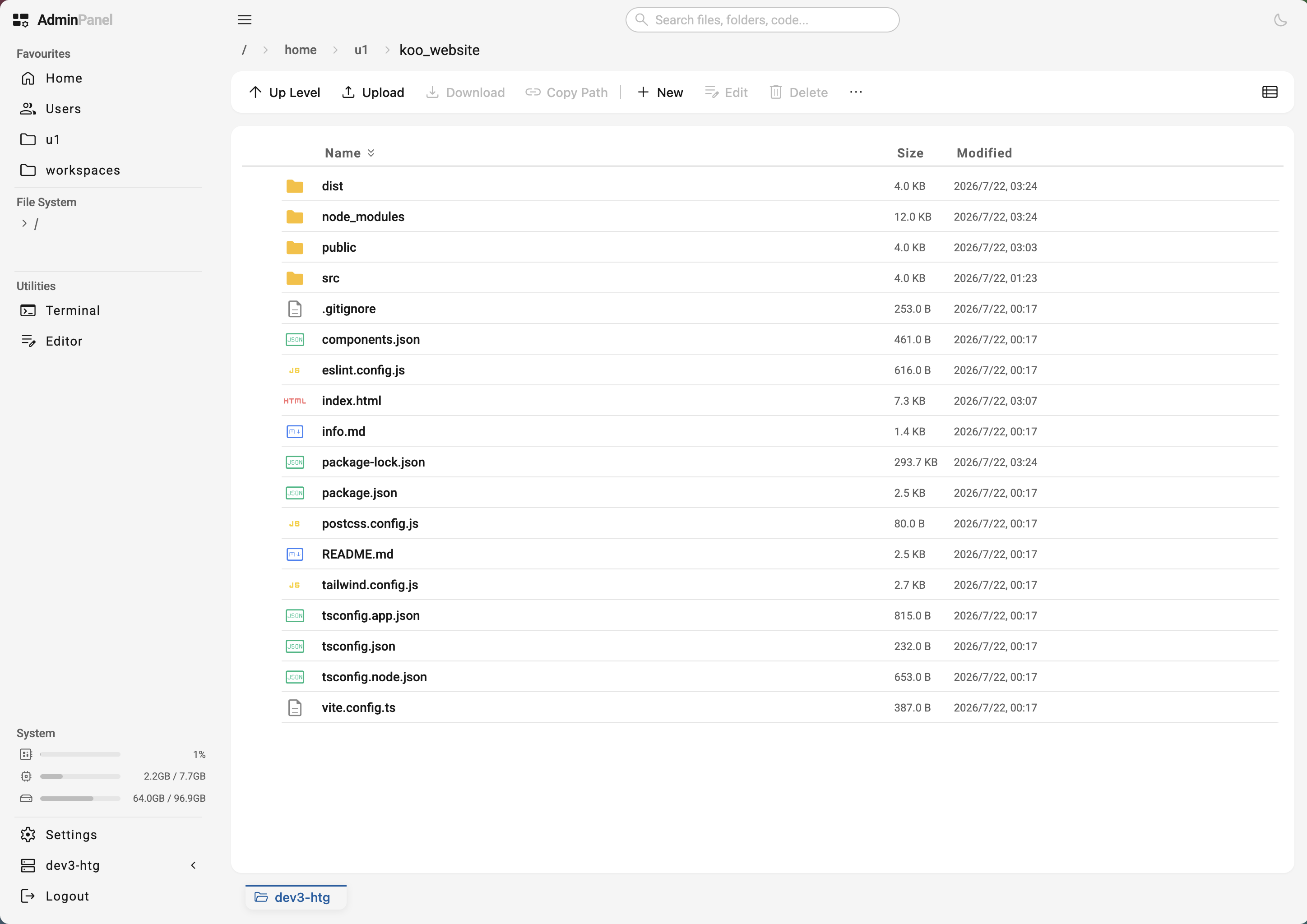Collapse dev3-htg server chevron
The height and width of the screenshot is (924, 1307).
(194, 865)
